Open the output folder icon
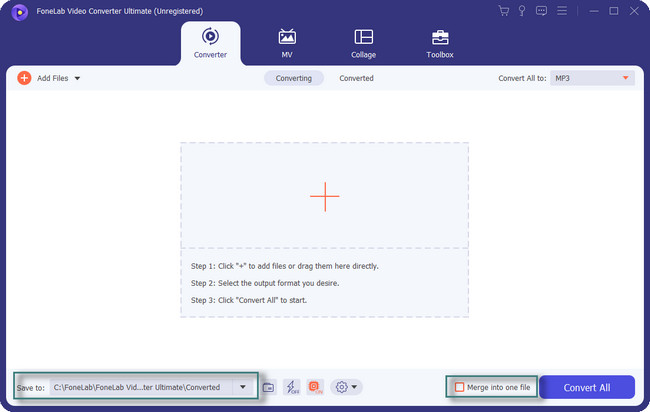Viewport: 650px width, 412px height. point(268,387)
